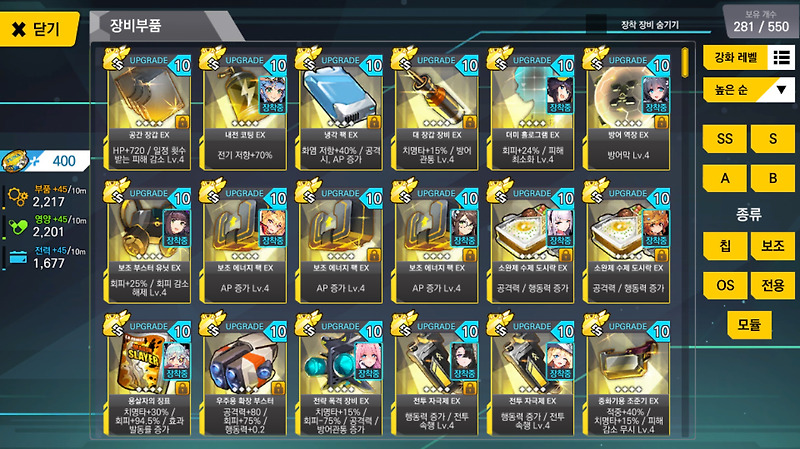This screenshot has width=800, height=449.
Task: Click the 모듈 filter button
Action: pyautogui.click(x=748, y=325)
